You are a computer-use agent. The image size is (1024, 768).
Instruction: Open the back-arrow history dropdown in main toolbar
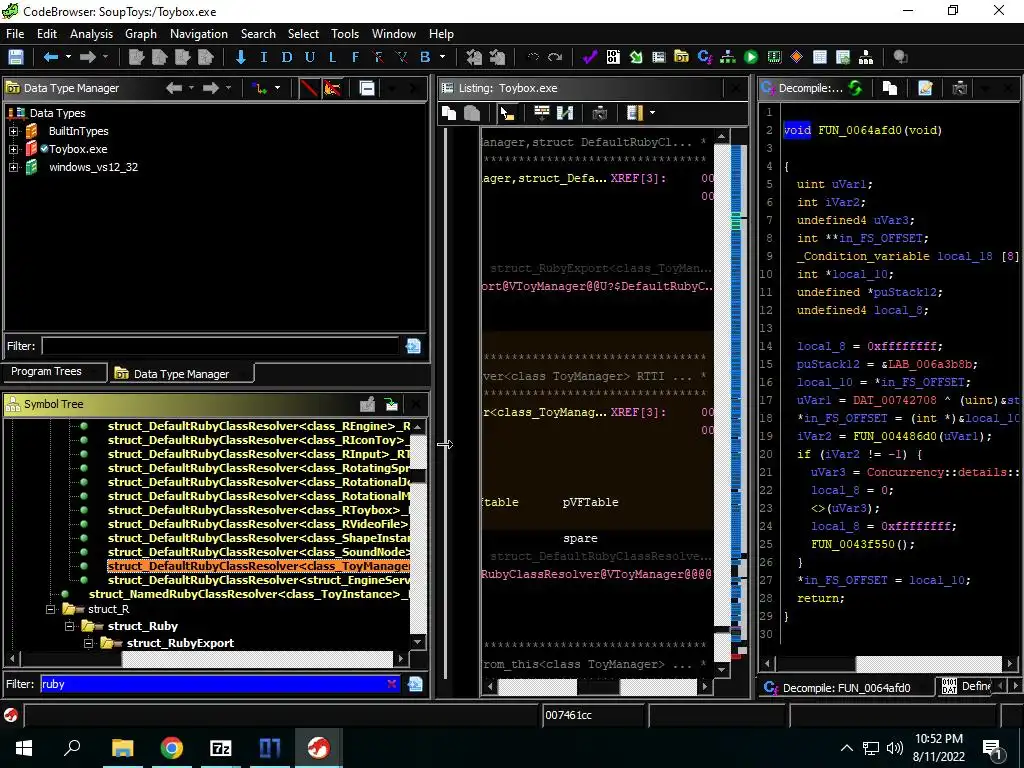68,57
